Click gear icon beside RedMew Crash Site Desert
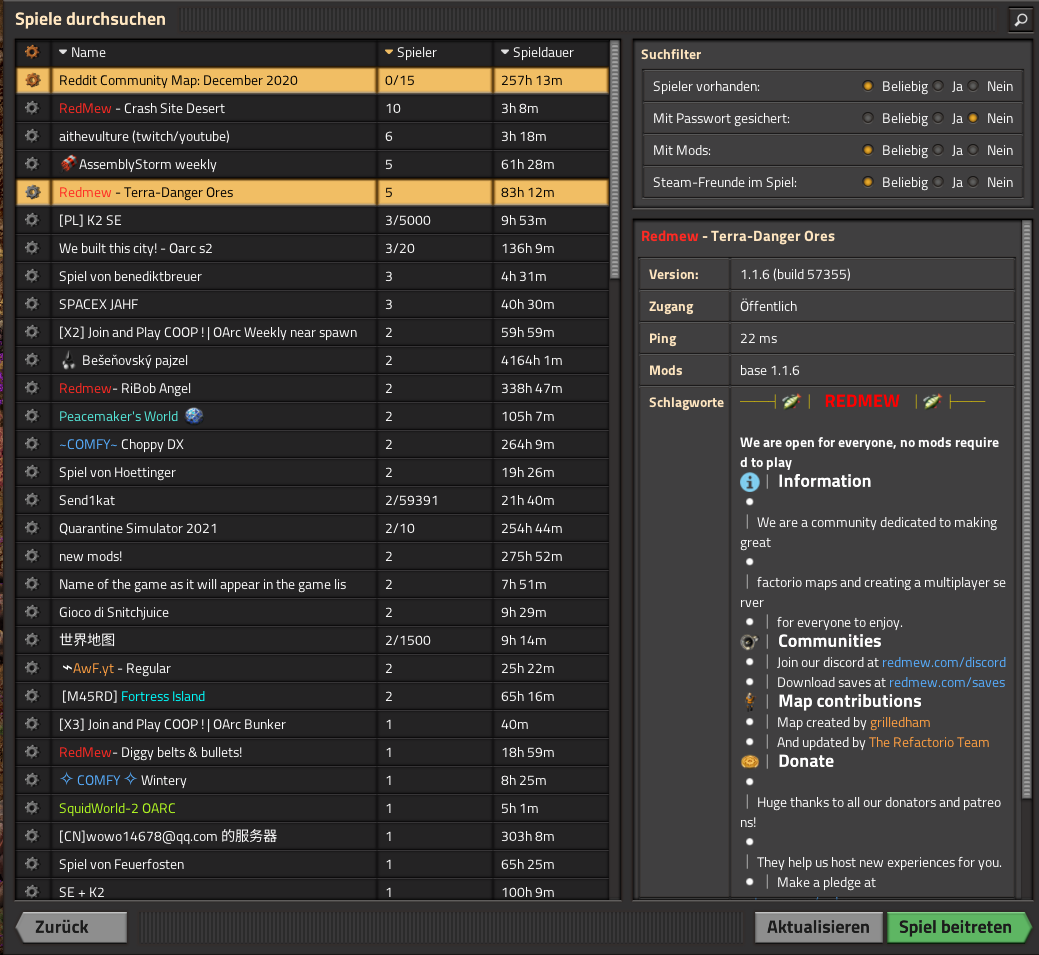The width and height of the screenshot is (1039, 955). pos(33,108)
